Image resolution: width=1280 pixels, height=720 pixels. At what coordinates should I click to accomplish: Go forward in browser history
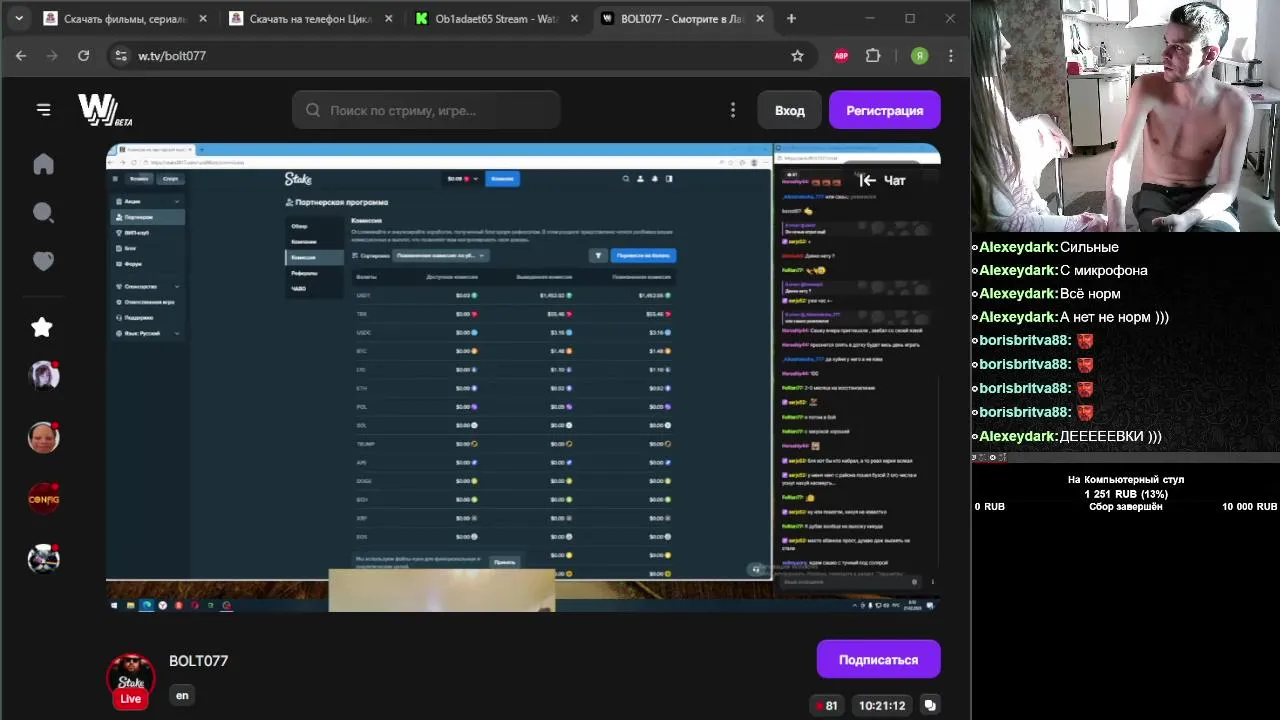tap(52, 56)
